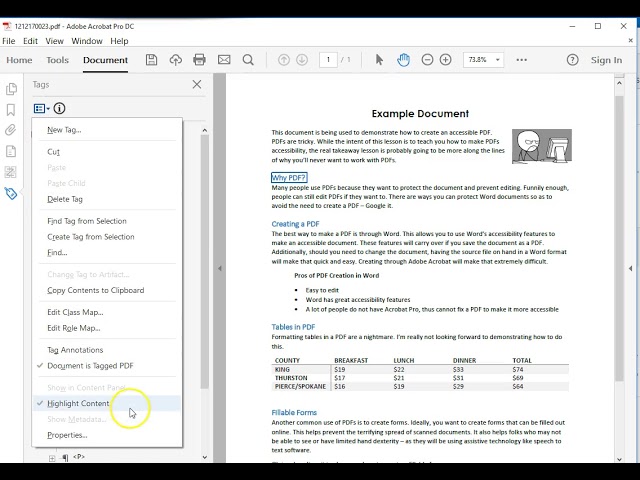Open the Bookmarks panel icon
640x480 pixels.
click(11, 110)
